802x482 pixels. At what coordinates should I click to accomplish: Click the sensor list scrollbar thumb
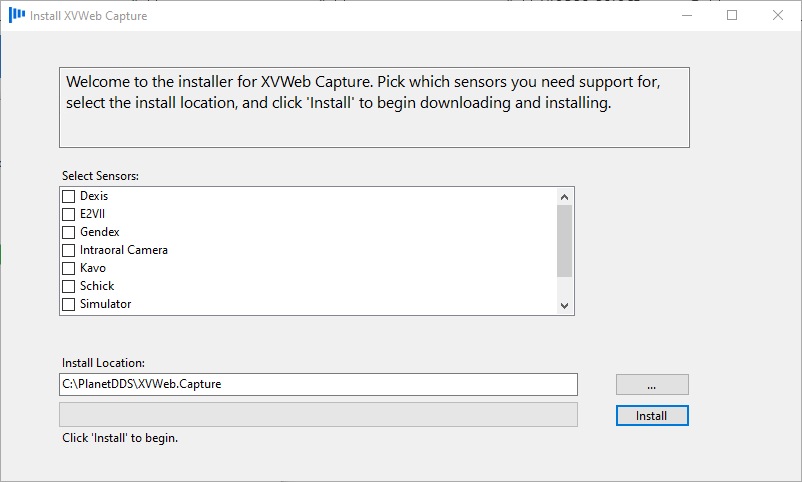click(564, 240)
